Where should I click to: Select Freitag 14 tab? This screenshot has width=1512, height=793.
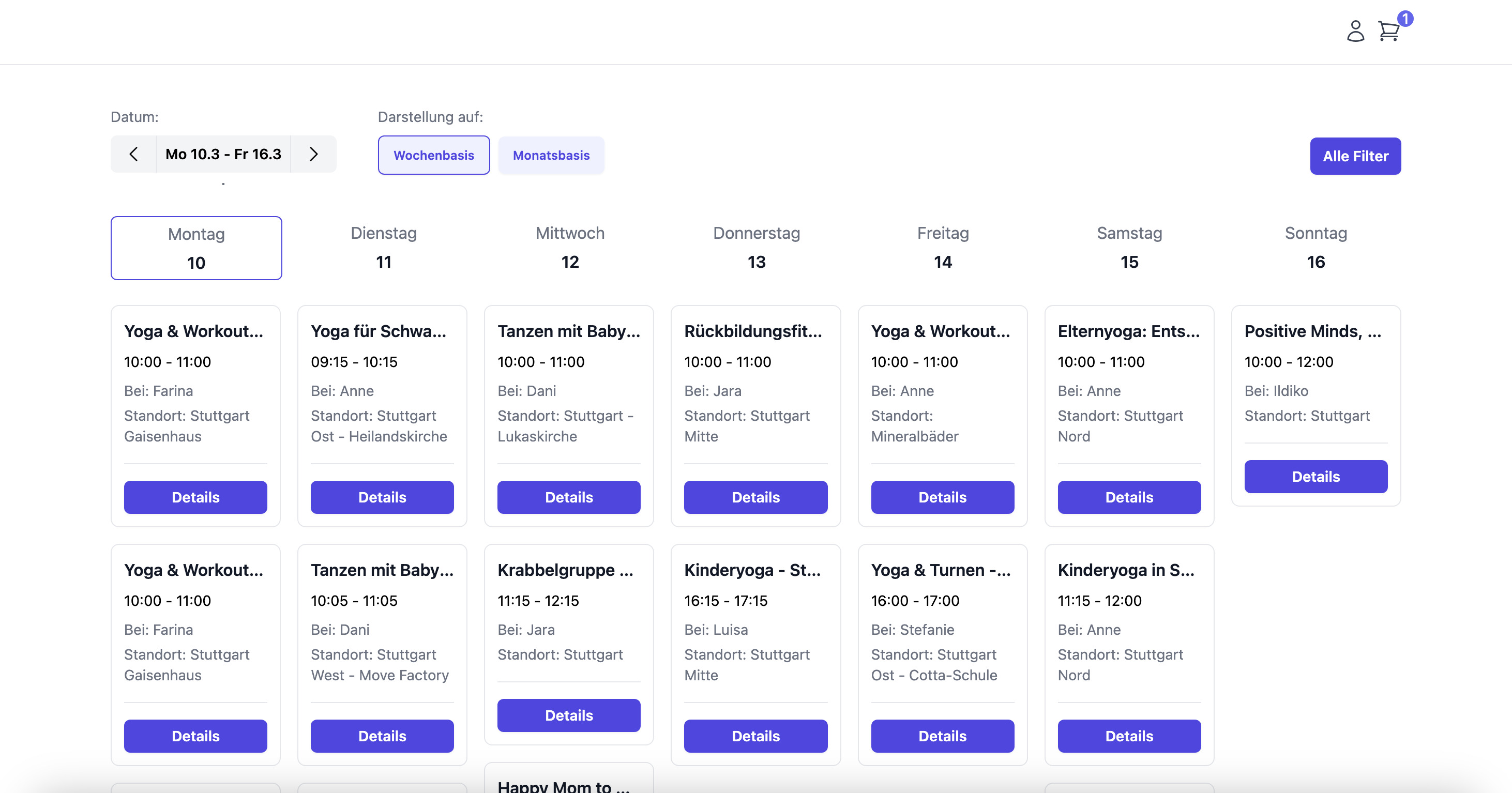(x=943, y=247)
